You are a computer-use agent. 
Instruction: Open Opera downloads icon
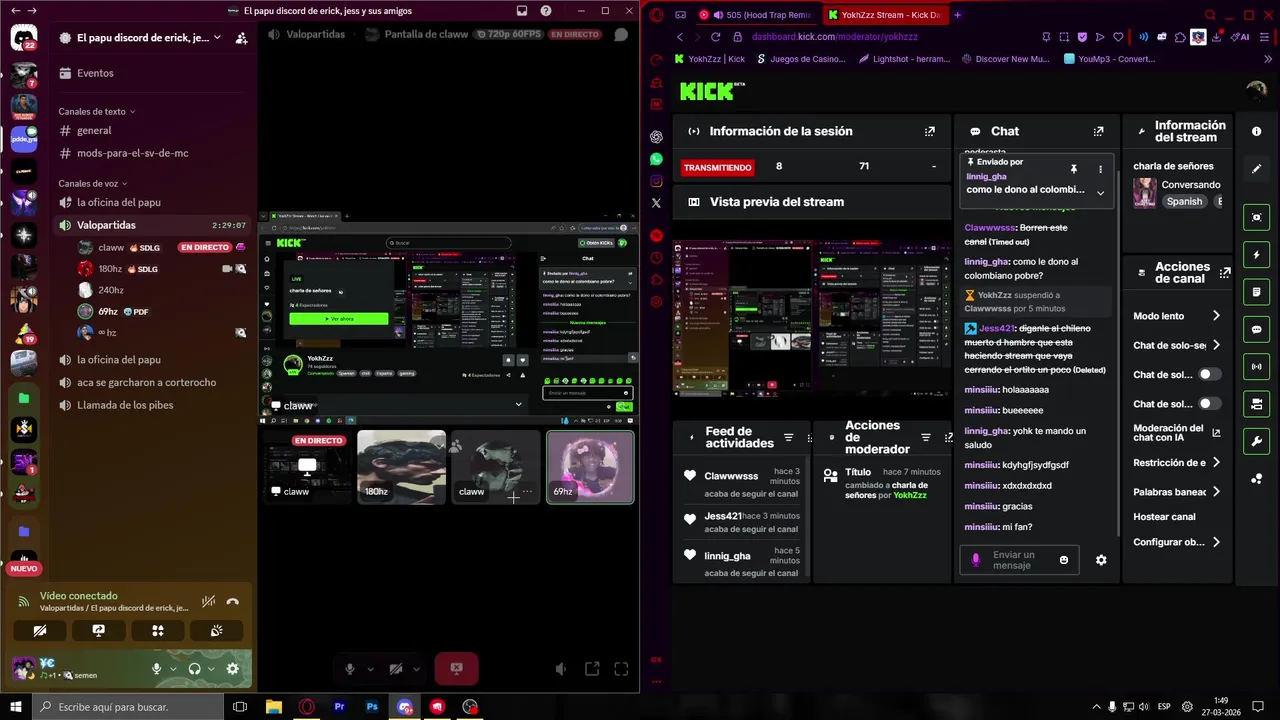[x=1216, y=37]
